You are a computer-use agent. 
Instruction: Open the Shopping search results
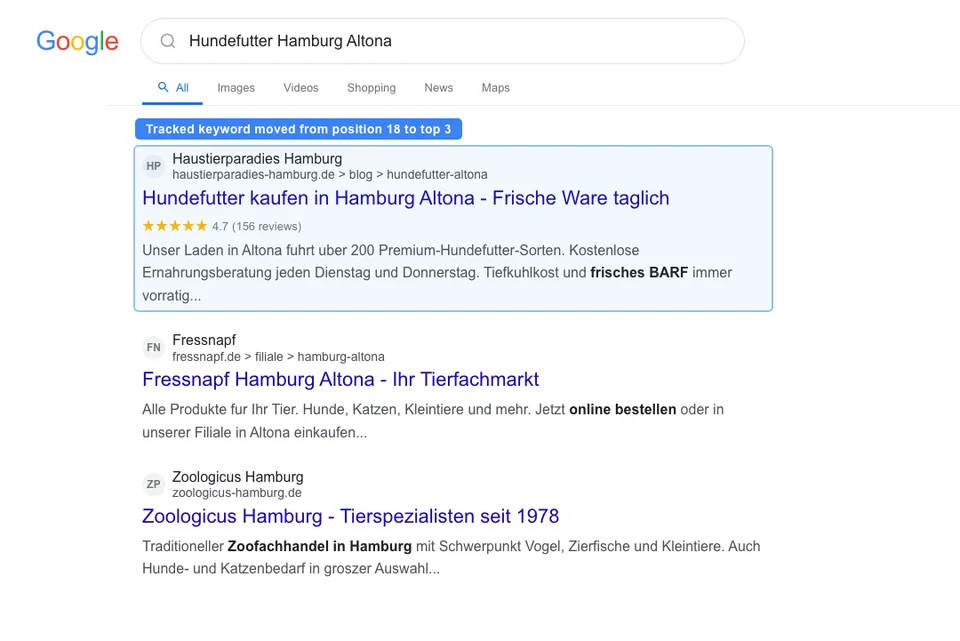[x=371, y=88]
